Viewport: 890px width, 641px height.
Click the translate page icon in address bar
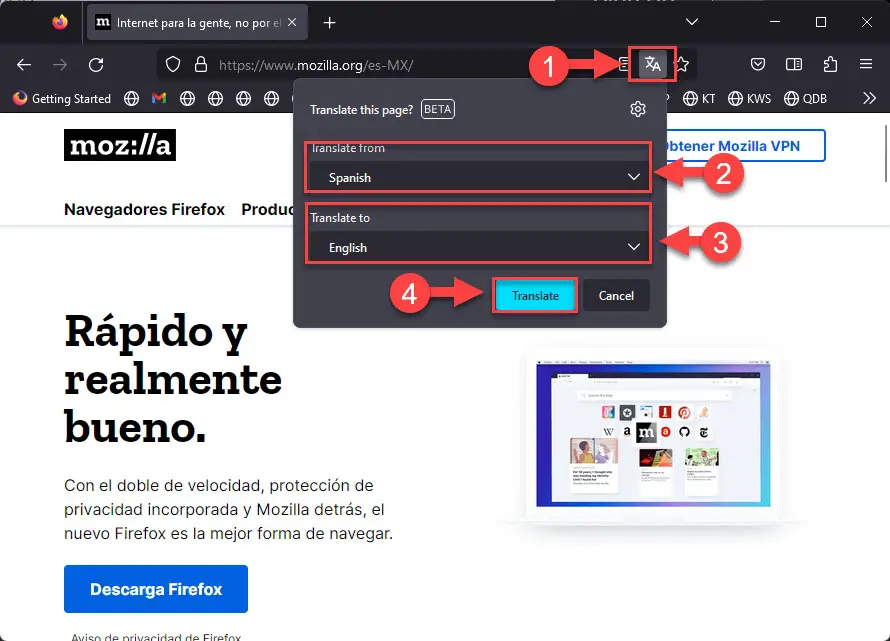point(652,64)
